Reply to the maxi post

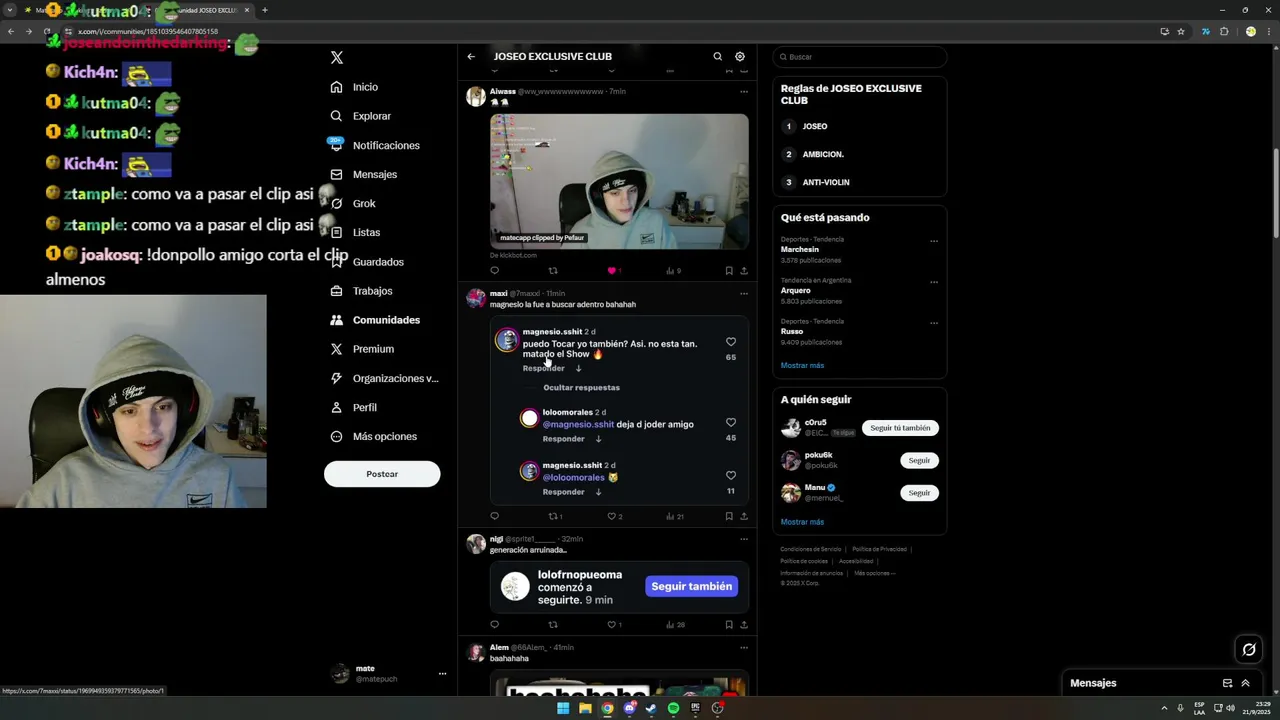[x=494, y=517]
